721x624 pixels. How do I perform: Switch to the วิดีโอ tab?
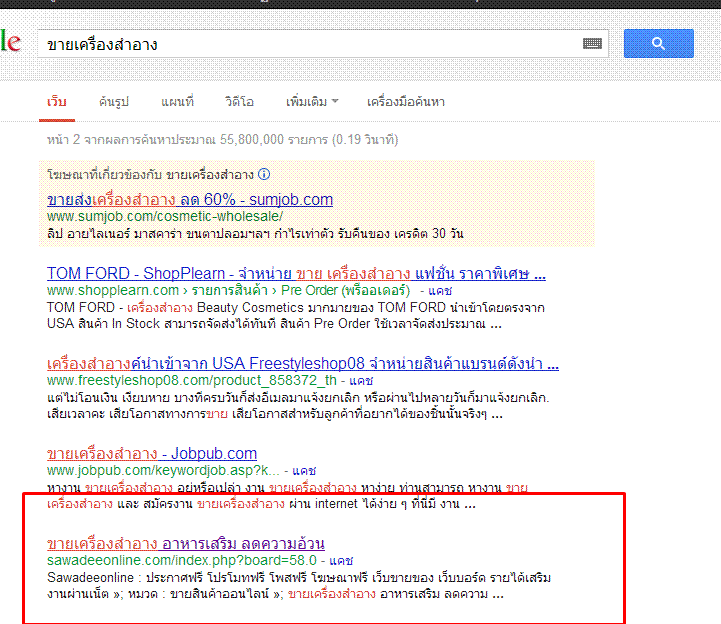239,102
